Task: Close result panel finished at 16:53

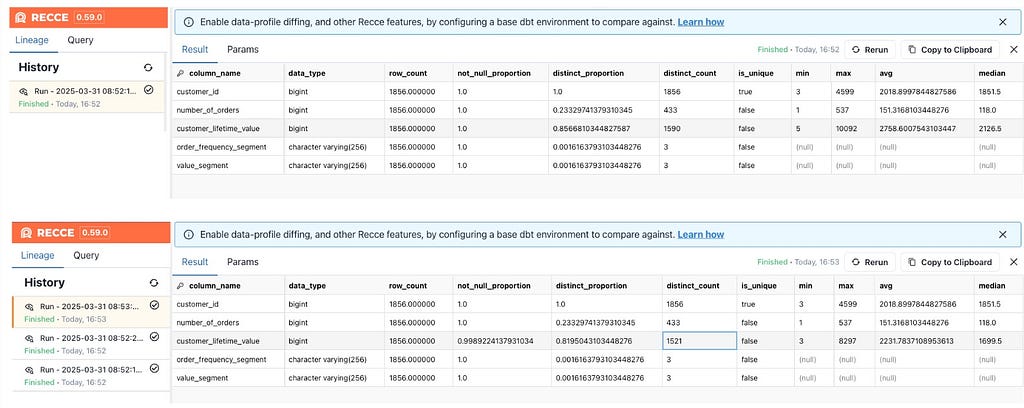Action: coord(1014,262)
